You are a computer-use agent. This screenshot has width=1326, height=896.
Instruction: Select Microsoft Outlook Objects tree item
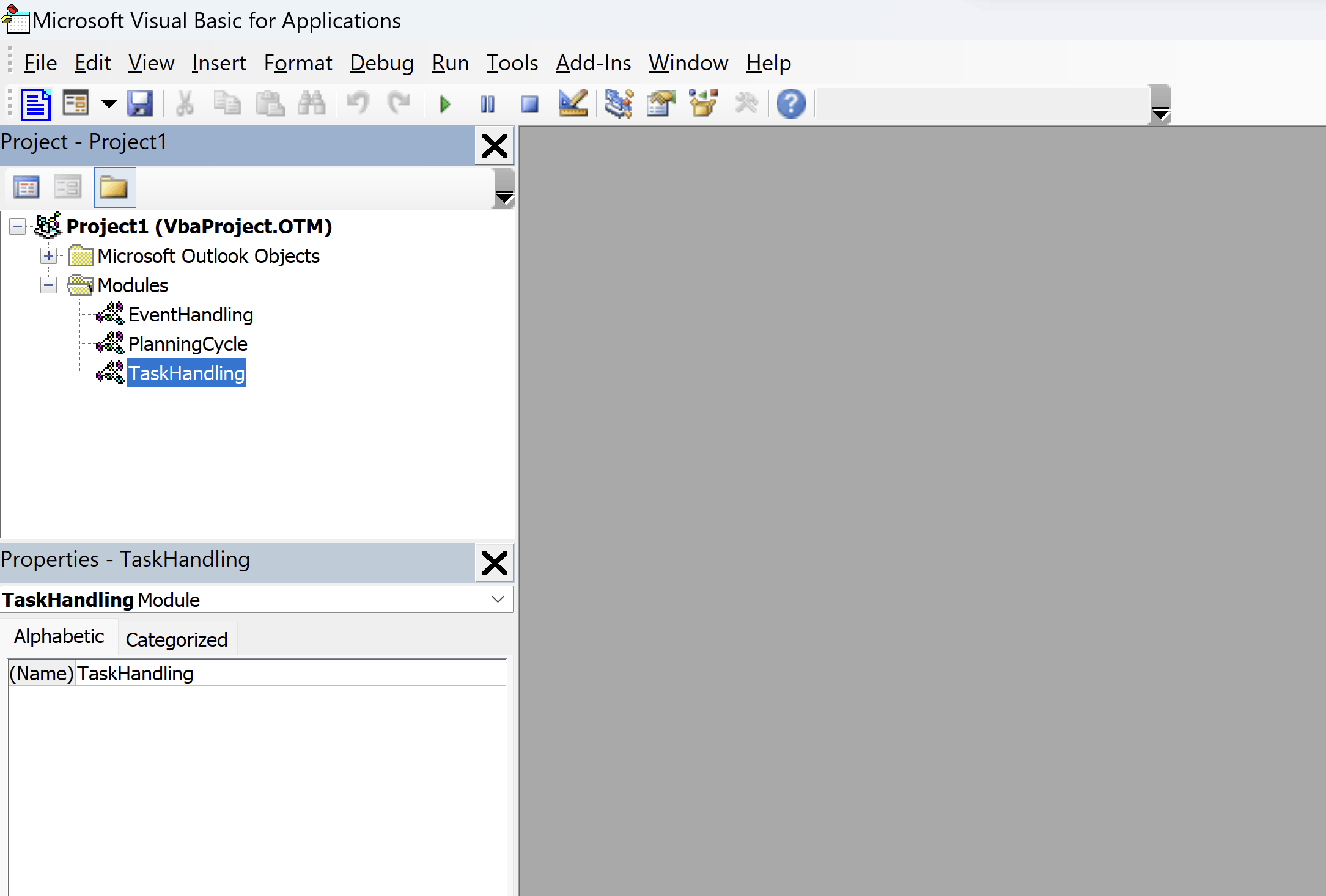208,256
